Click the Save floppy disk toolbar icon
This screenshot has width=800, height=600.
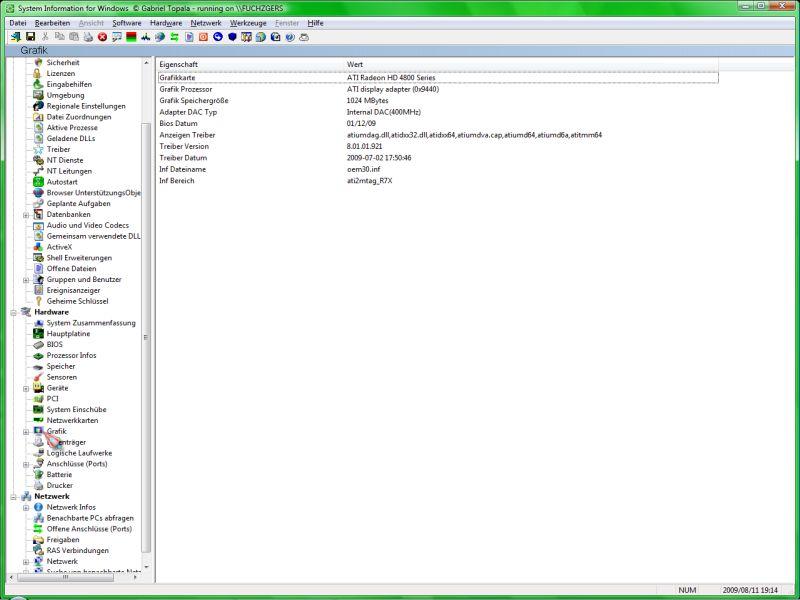click(30, 37)
